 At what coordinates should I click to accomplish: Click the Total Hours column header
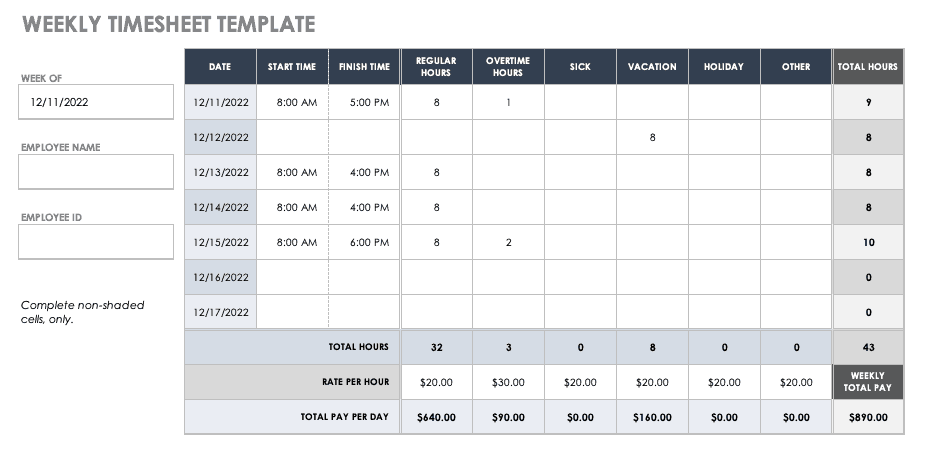point(868,67)
